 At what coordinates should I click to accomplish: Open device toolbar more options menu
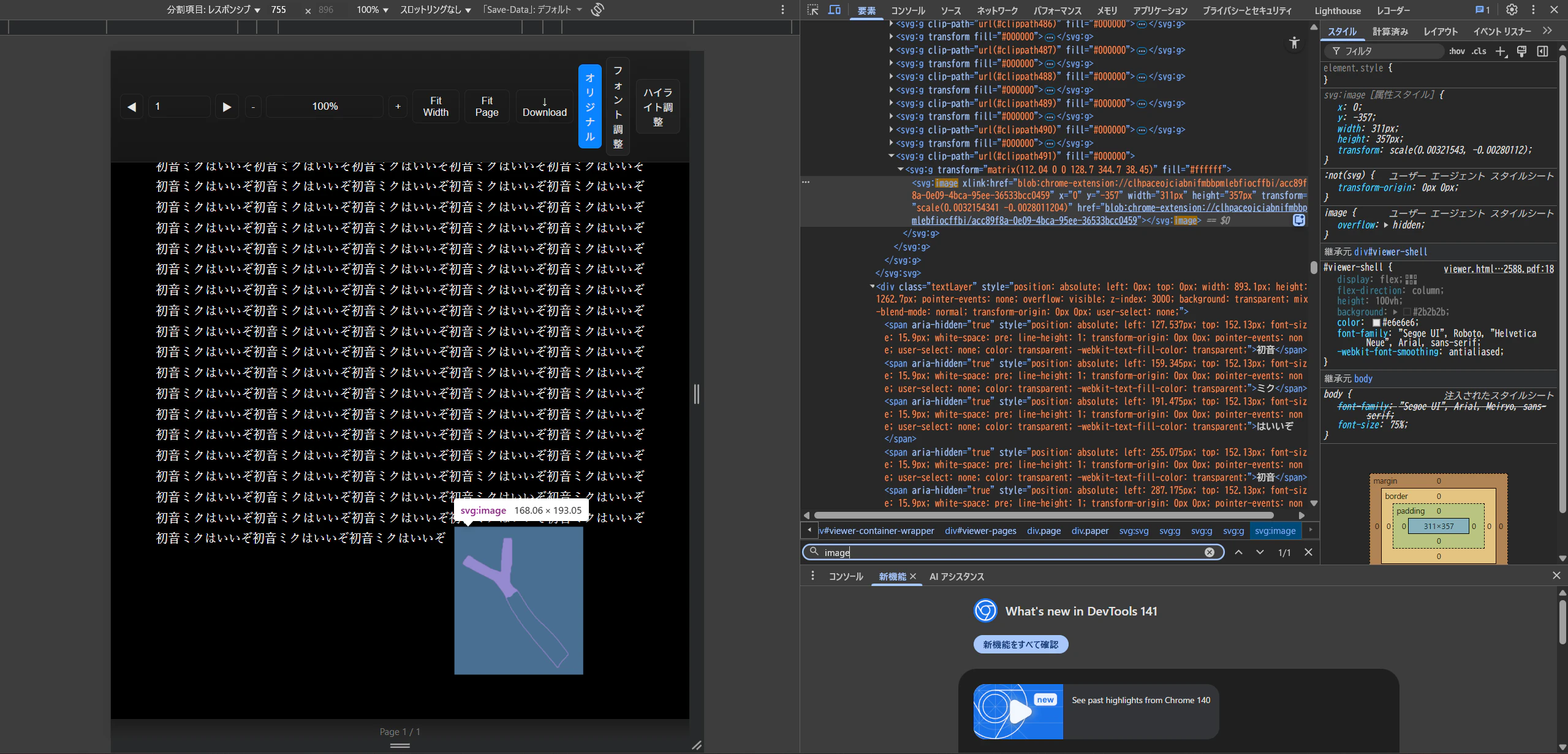pyautogui.click(x=782, y=10)
